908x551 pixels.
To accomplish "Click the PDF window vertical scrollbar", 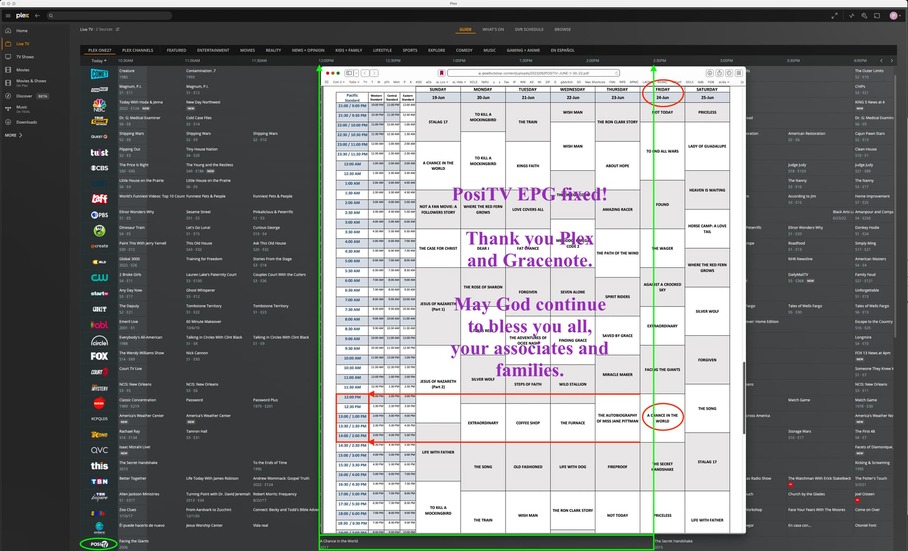I will (744, 398).
